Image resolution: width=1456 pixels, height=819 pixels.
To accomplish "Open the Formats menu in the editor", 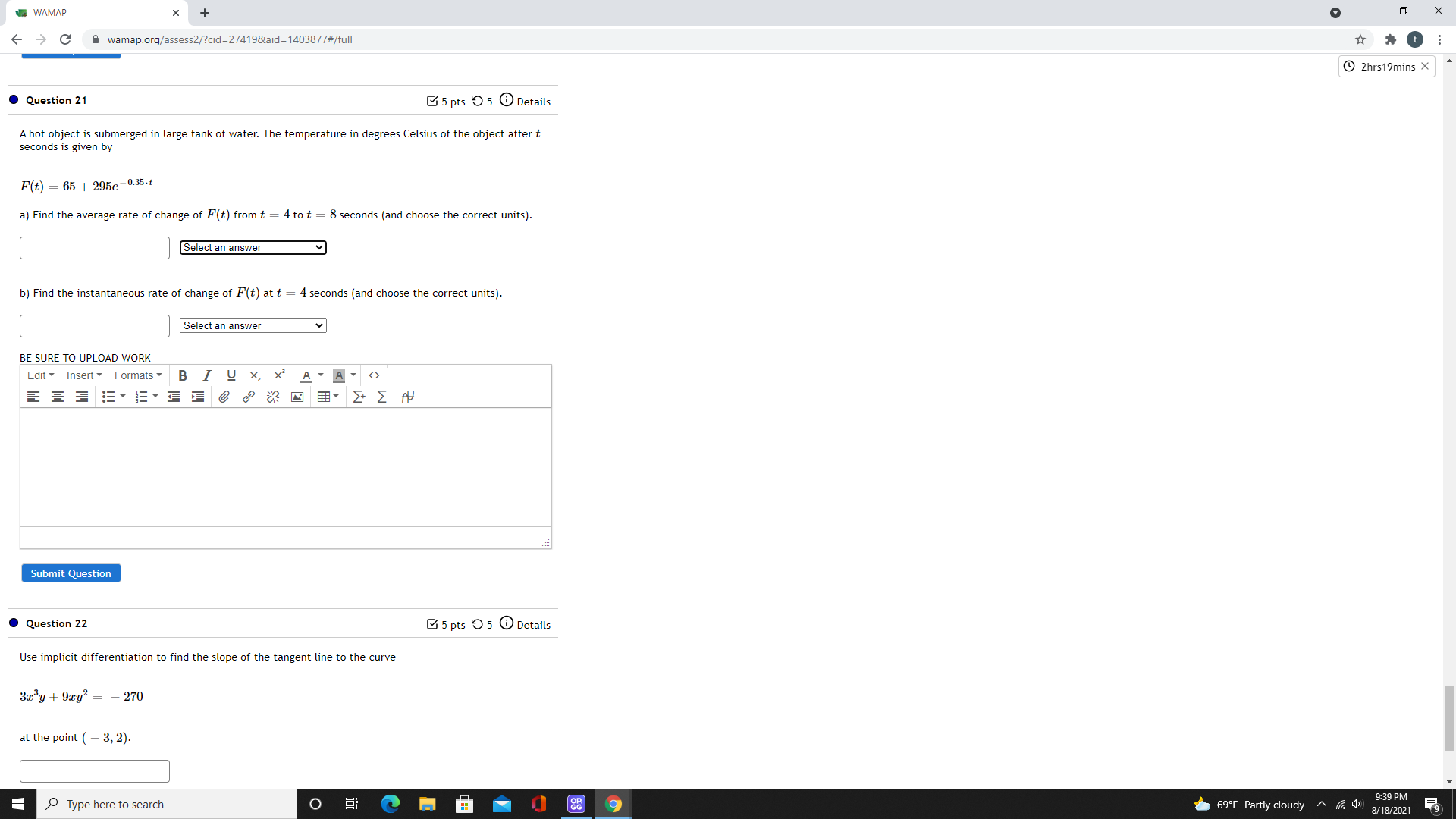I will click(138, 375).
